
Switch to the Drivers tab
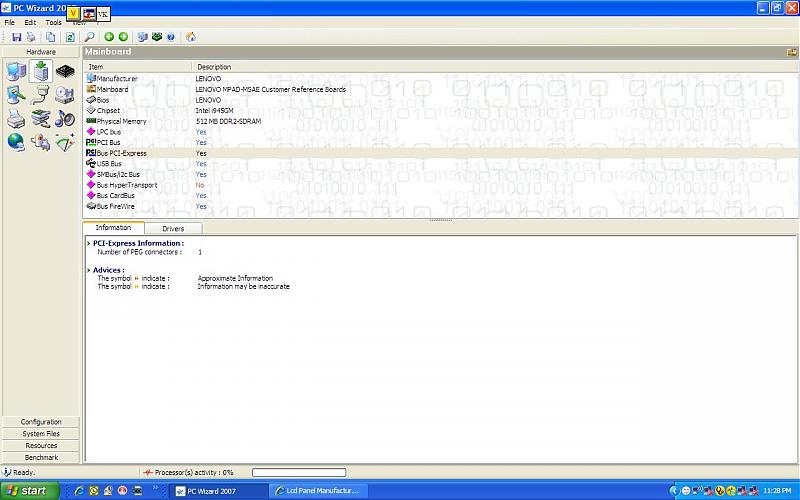point(173,228)
